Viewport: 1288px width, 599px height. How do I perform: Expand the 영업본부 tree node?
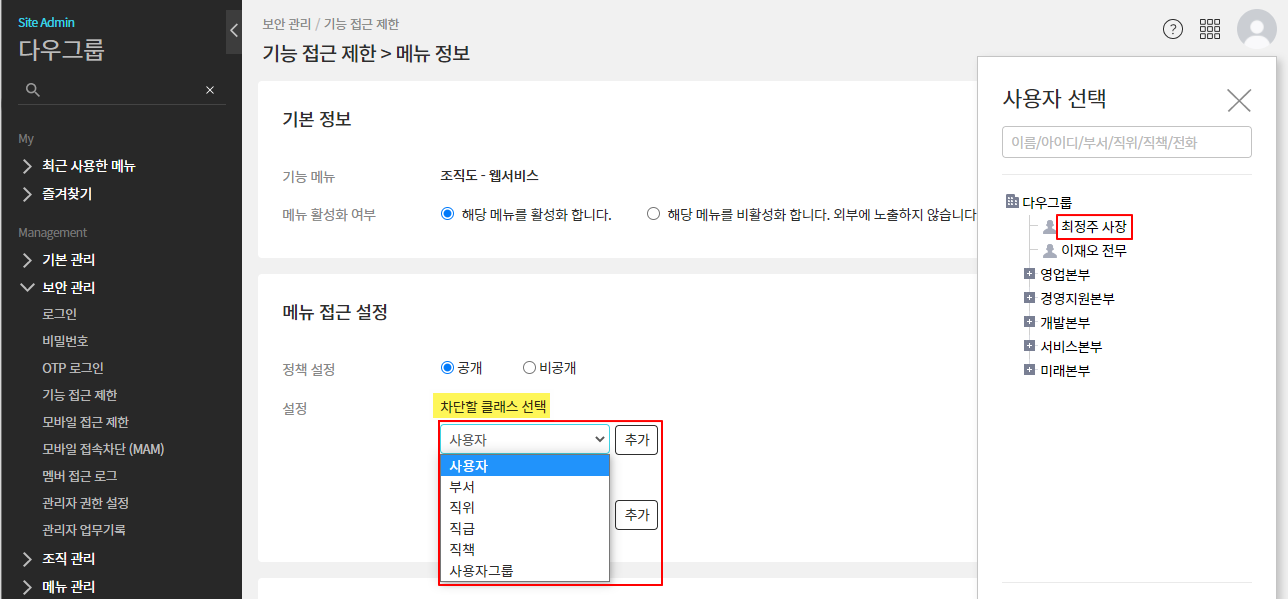pyautogui.click(x=1029, y=274)
